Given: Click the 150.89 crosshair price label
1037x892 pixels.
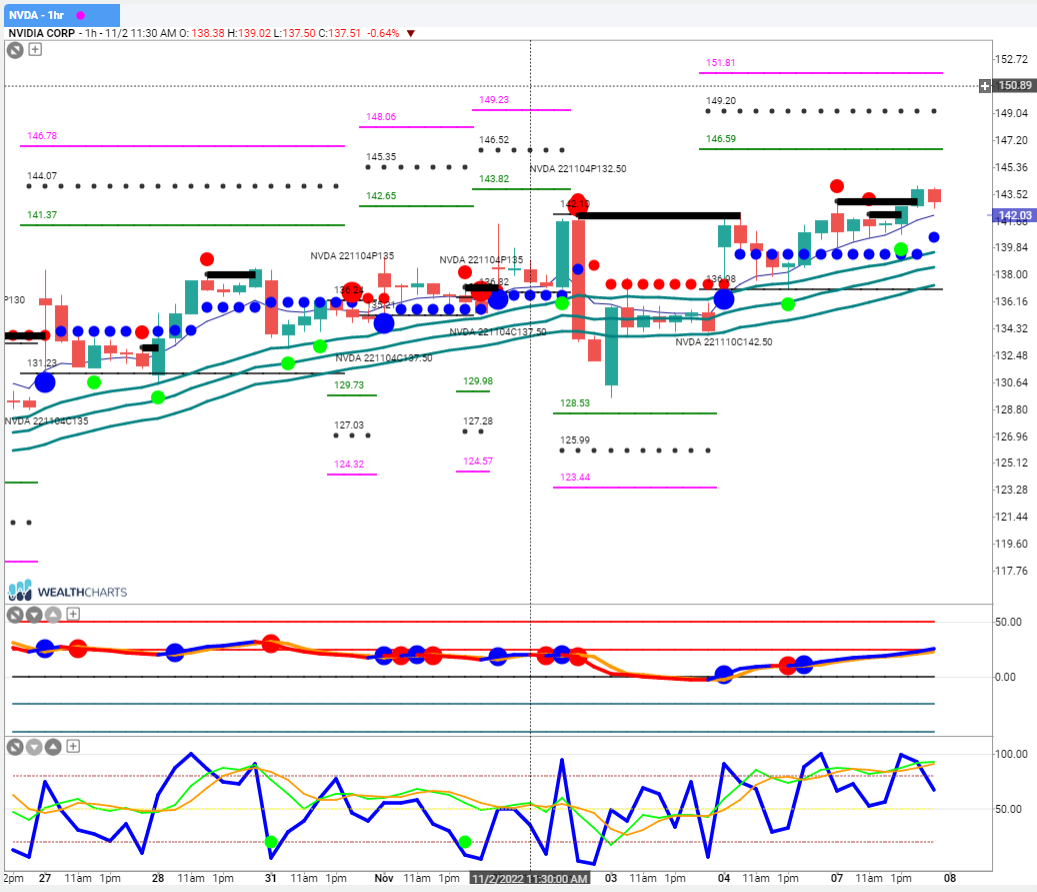Looking at the screenshot, I should pyautogui.click(x=1015, y=85).
